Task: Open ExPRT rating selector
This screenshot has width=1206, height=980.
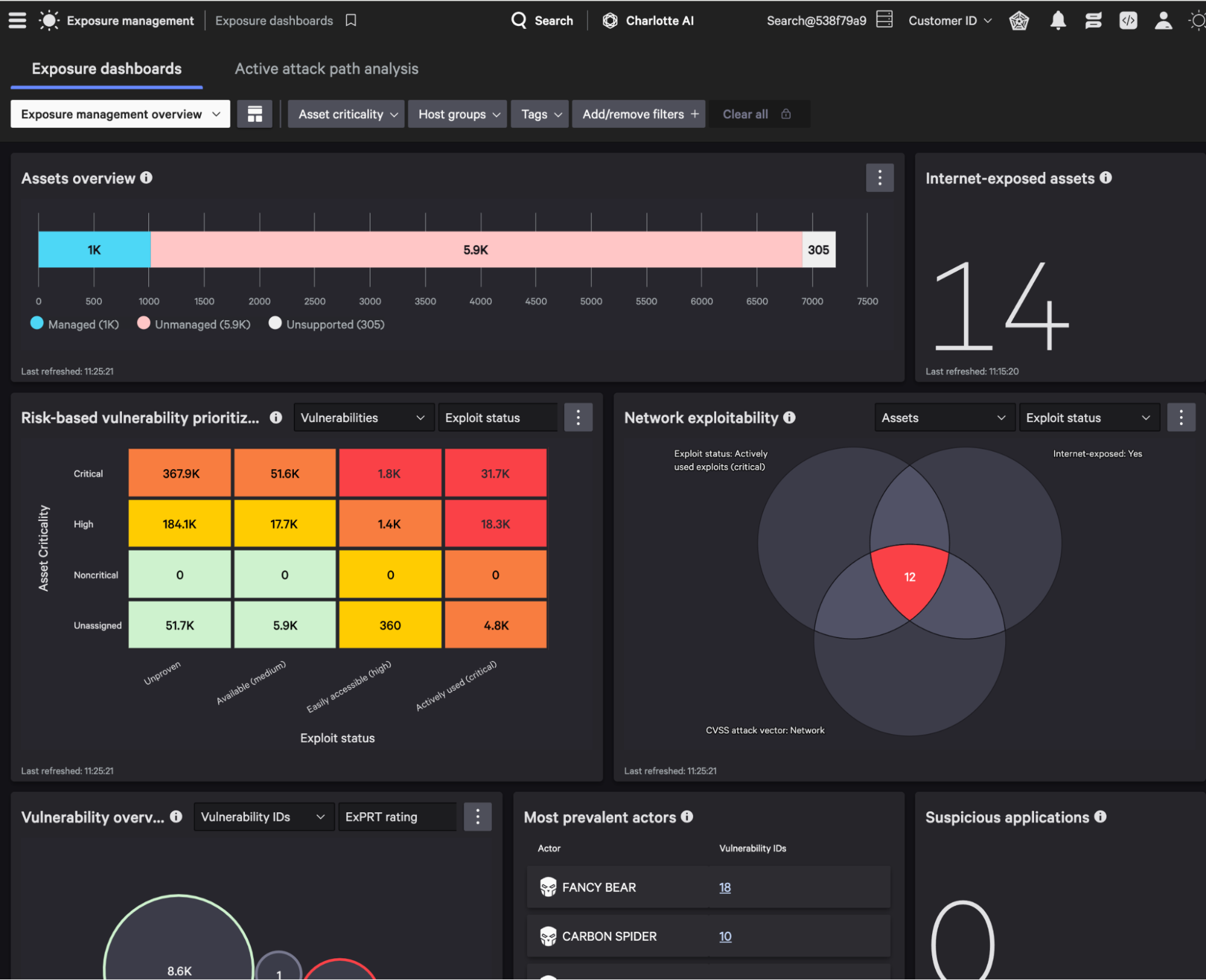Action: point(398,817)
